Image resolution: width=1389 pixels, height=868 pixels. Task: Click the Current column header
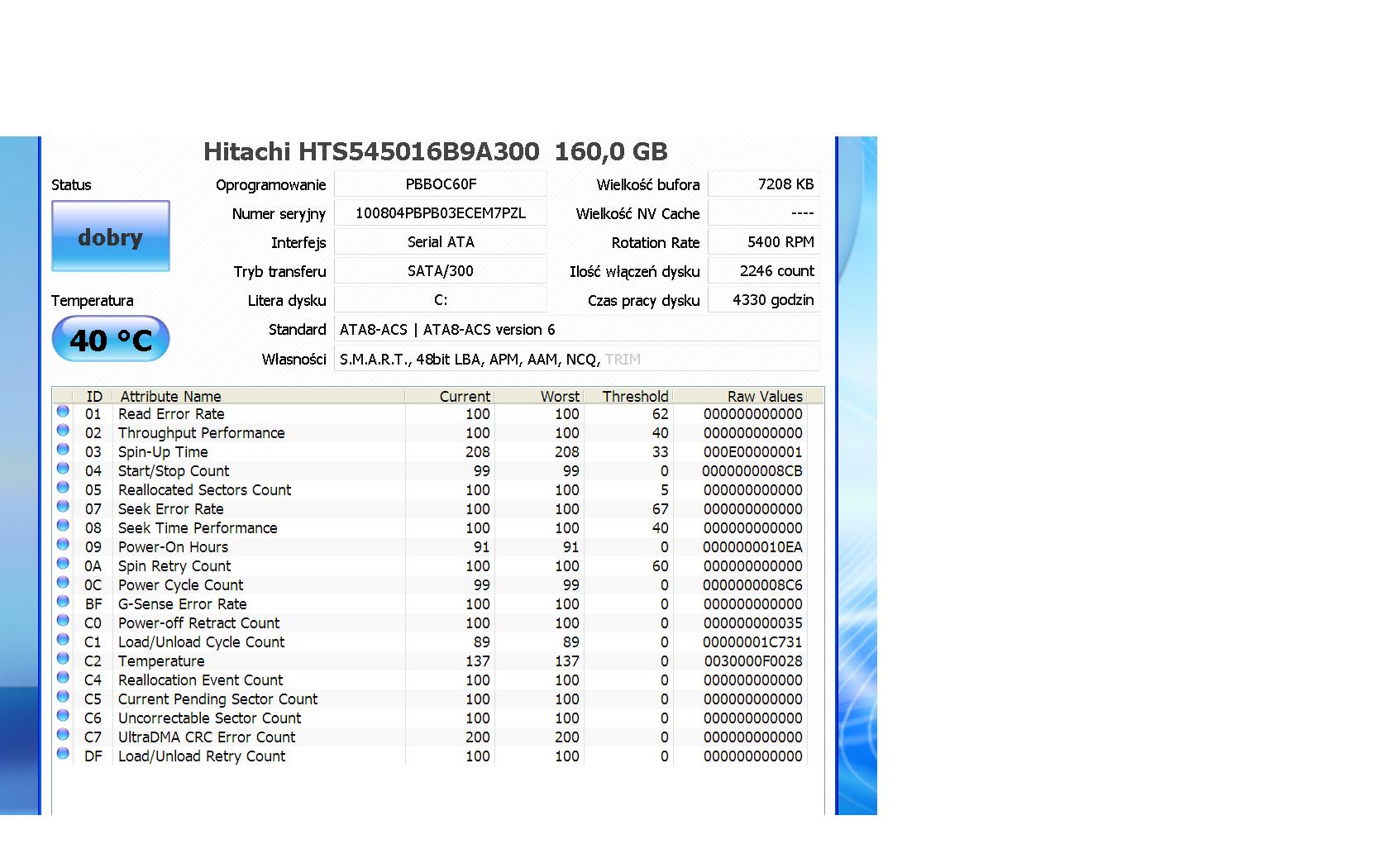450,396
